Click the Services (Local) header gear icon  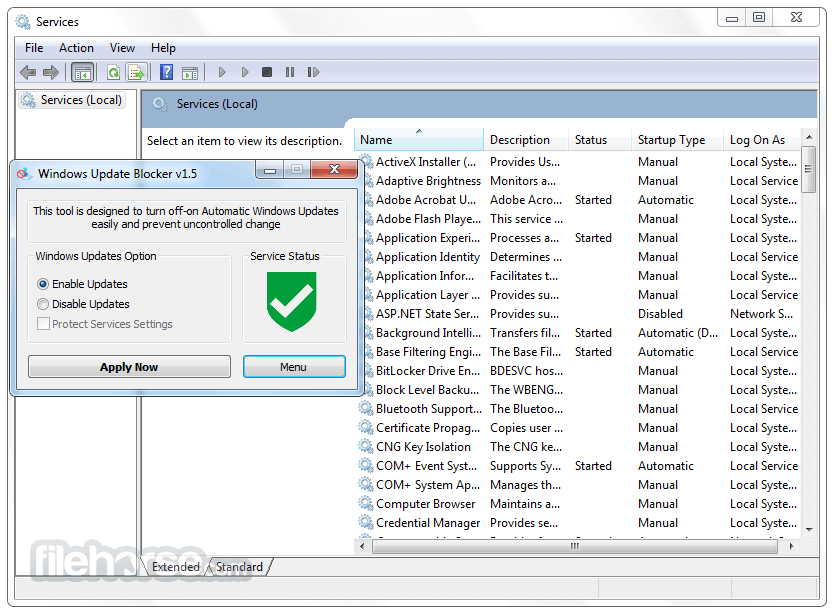click(161, 104)
